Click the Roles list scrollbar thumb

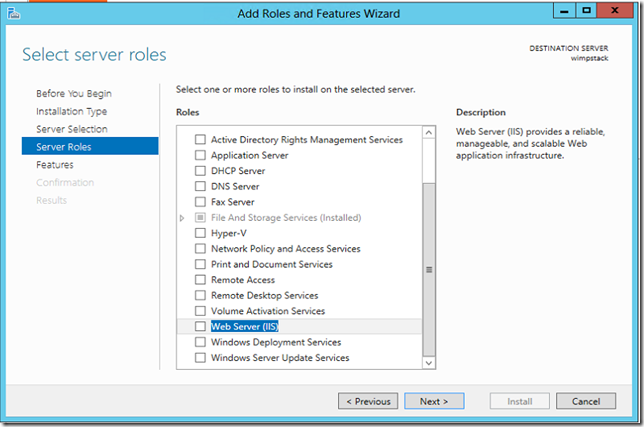tap(429, 270)
